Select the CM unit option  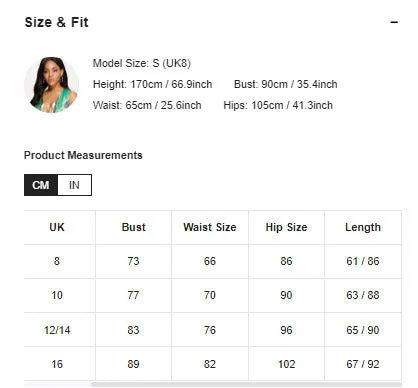coord(41,185)
